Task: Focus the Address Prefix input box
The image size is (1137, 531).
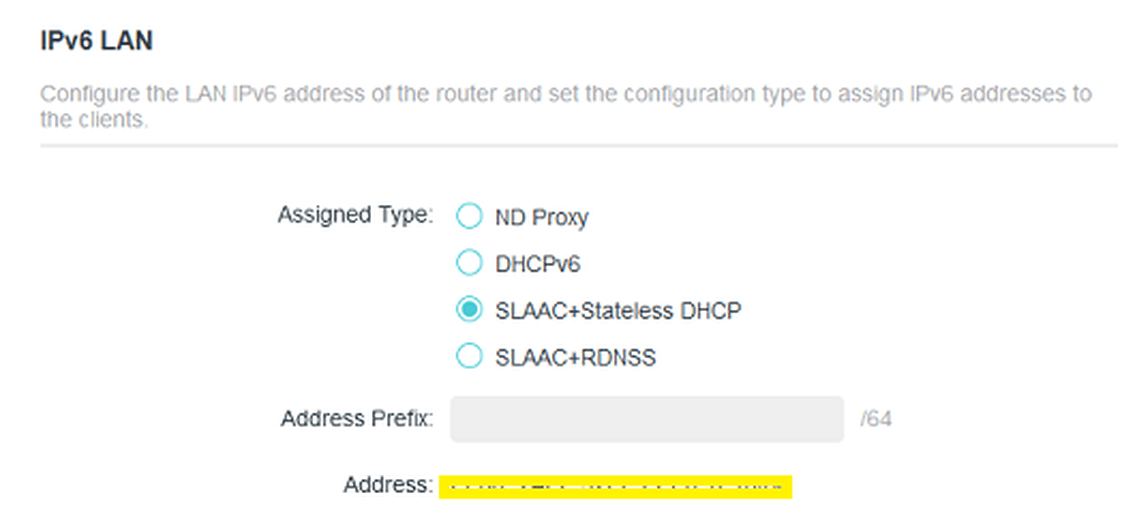Action: (x=647, y=419)
